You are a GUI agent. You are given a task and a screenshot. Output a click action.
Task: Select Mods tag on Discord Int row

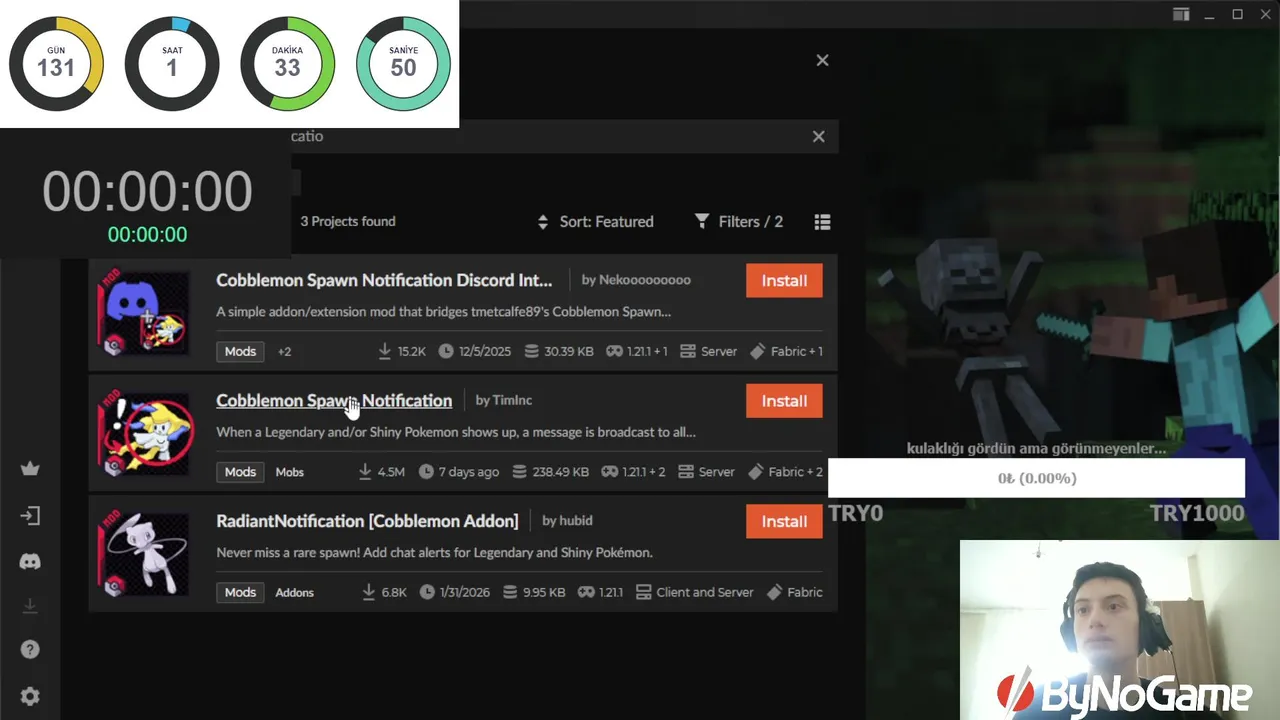coord(240,351)
